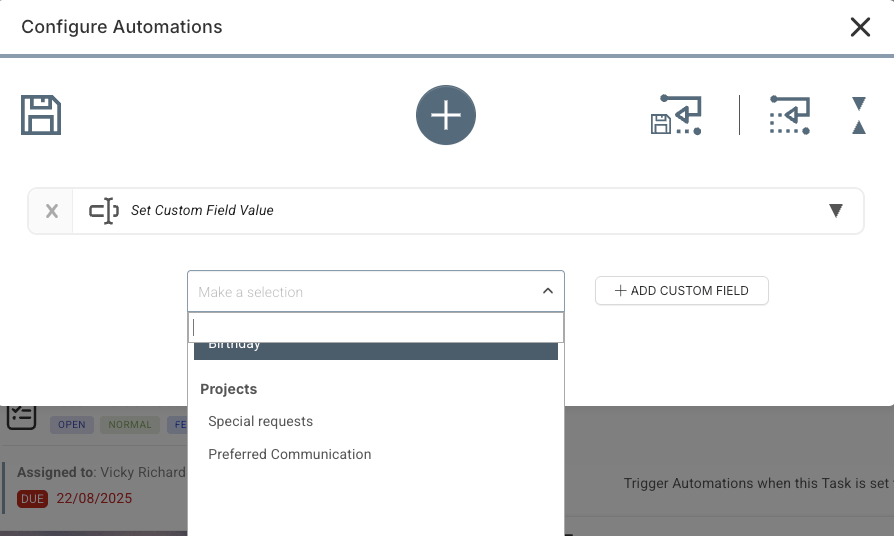Click the due date 22/08/2025

coord(94,498)
